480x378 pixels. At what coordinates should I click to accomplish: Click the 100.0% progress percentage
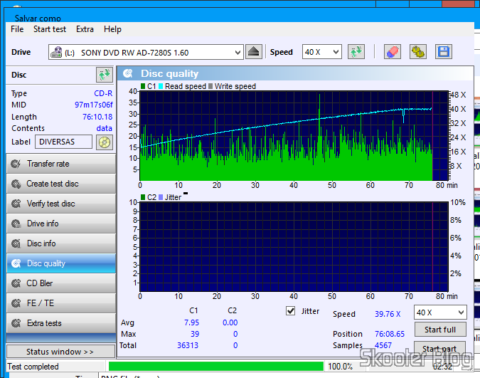[x=340, y=367]
